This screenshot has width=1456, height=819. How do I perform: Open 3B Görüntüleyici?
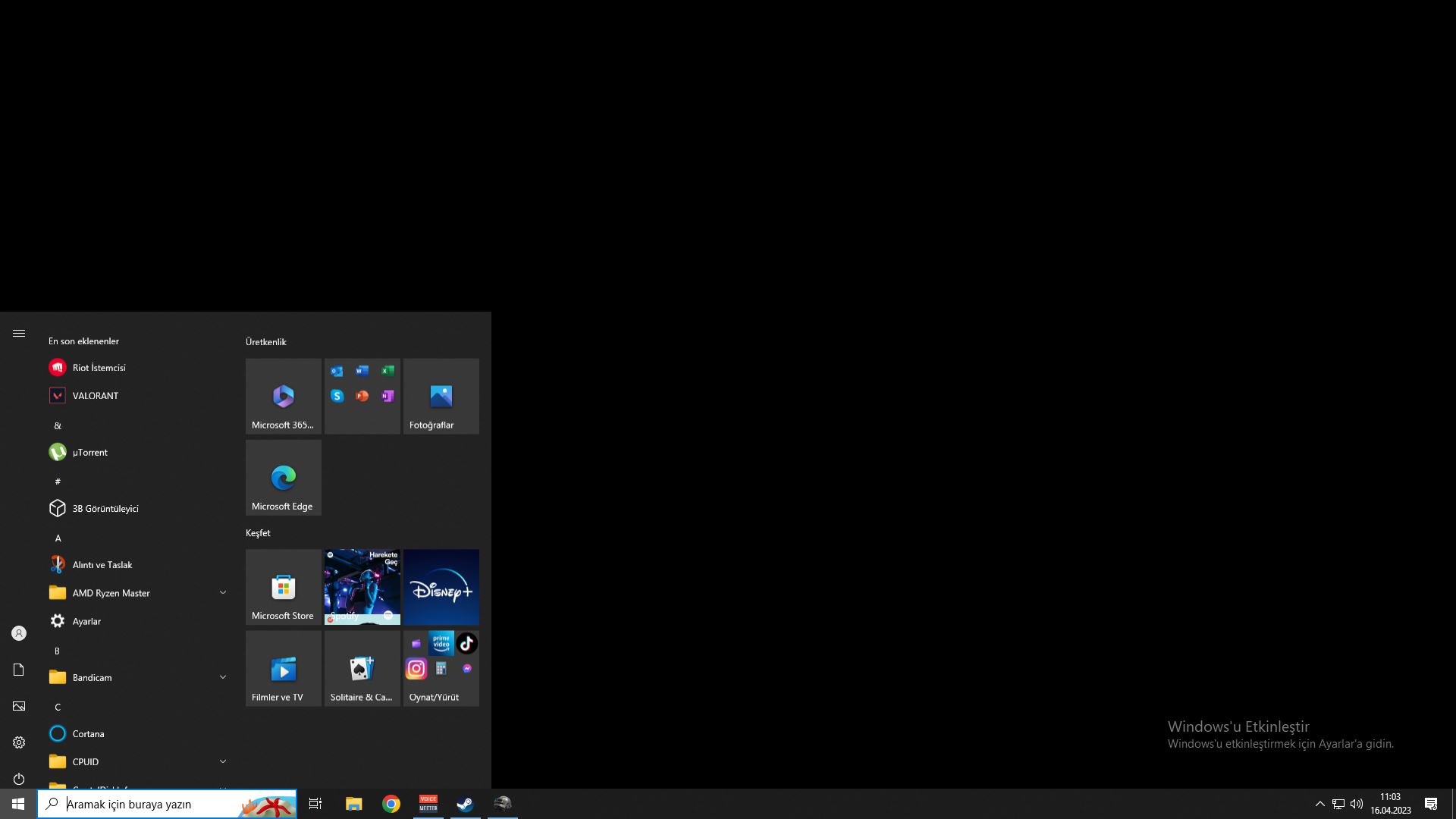pyautogui.click(x=136, y=509)
